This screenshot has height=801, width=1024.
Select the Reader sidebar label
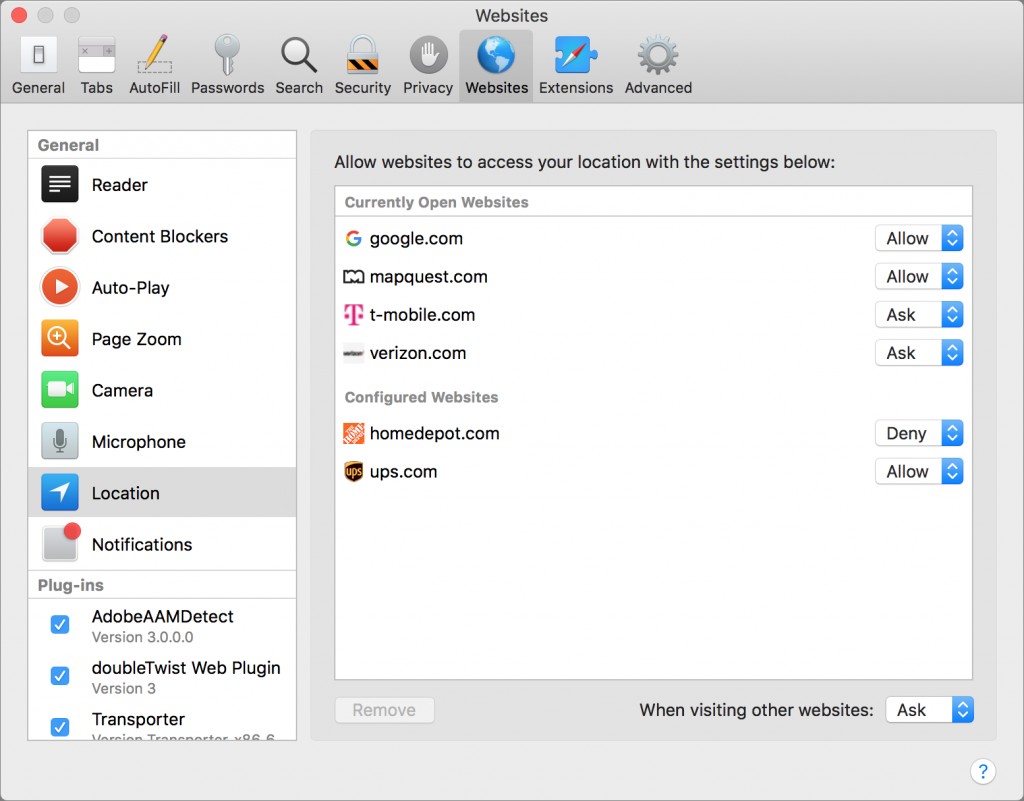[x=120, y=185]
